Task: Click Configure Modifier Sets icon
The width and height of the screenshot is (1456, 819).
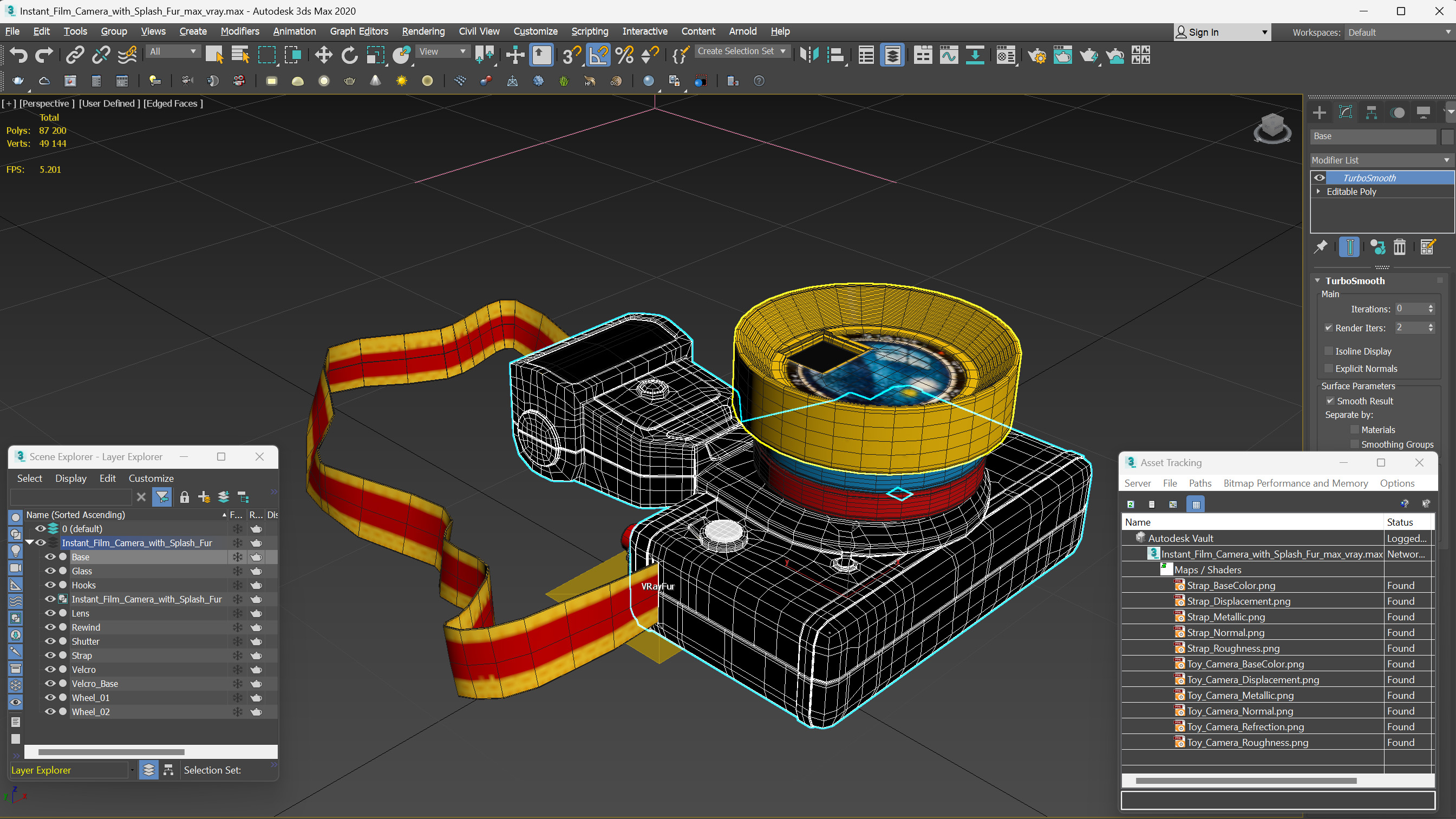Action: pyautogui.click(x=1428, y=247)
